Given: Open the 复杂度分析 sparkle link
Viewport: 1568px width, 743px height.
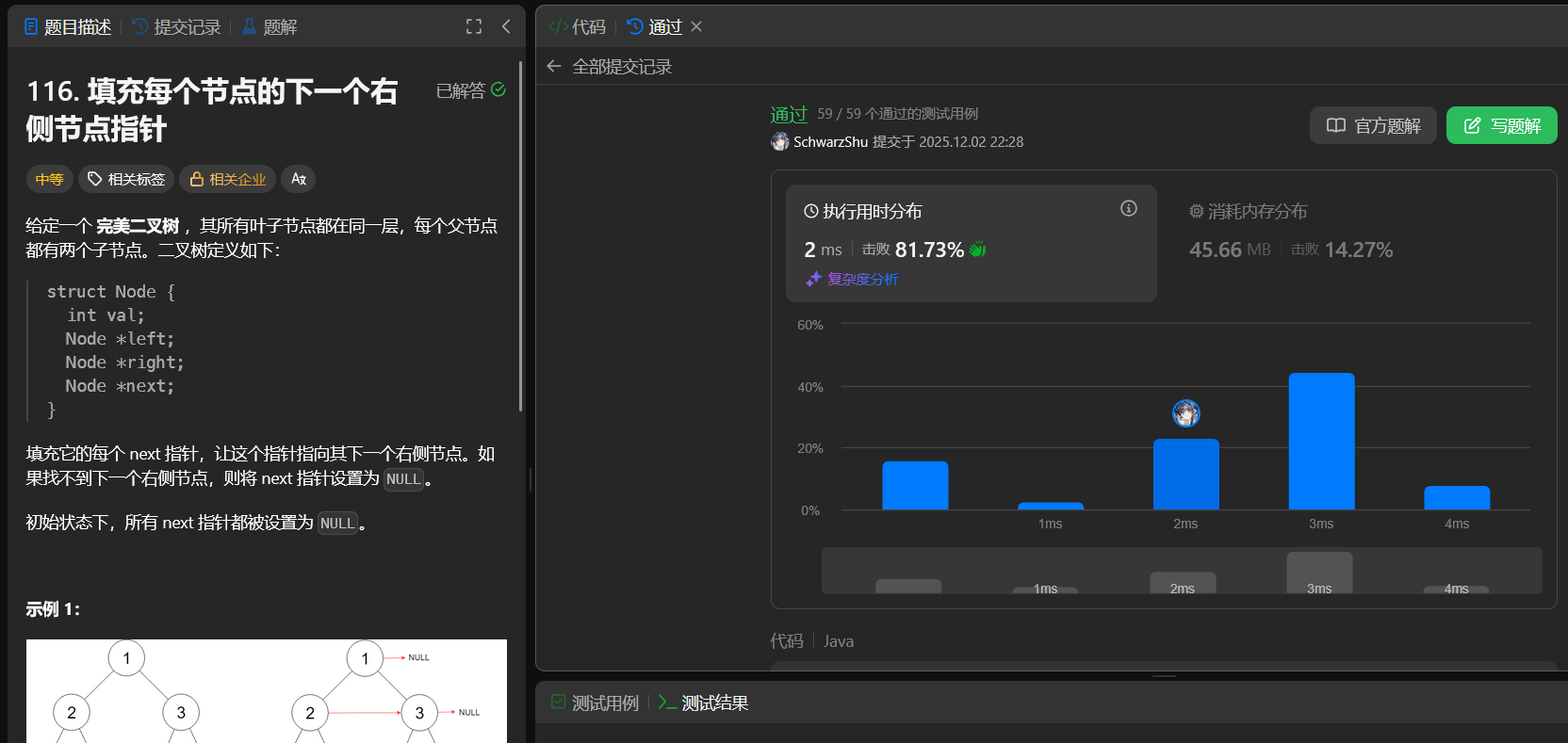Looking at the screenshot, I should [x=853, y=279].
